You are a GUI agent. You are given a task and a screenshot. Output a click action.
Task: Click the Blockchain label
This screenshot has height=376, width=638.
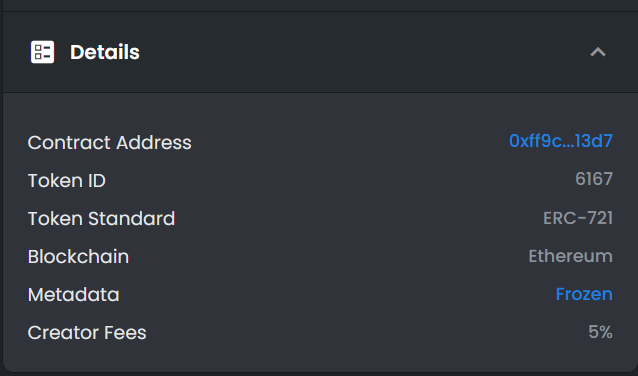point(78,257)
